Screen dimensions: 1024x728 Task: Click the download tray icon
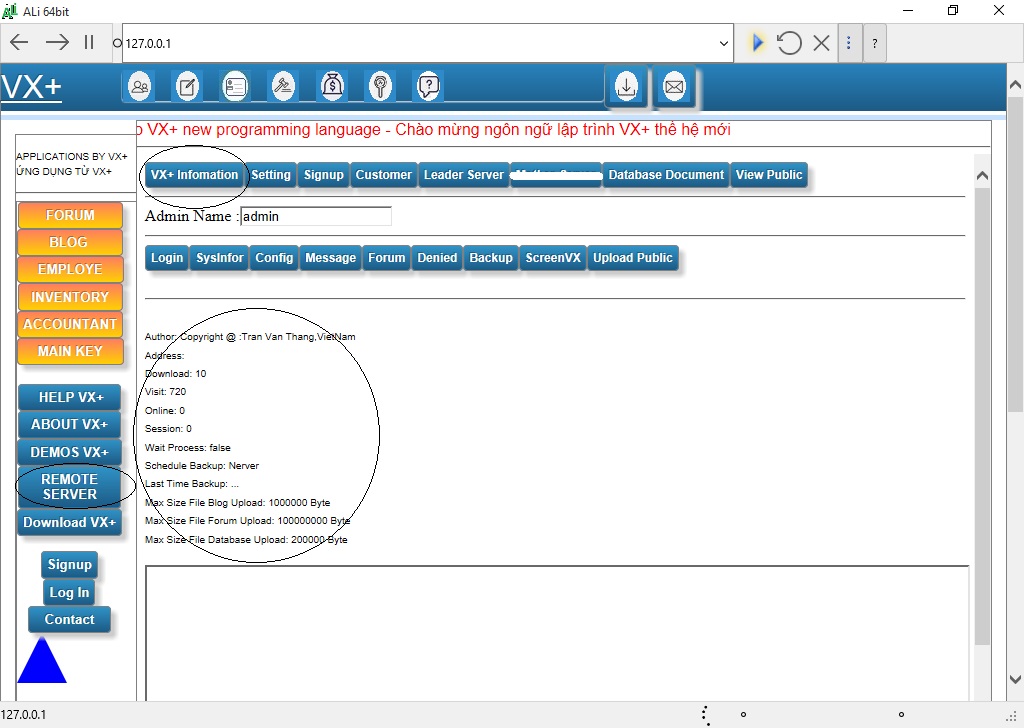coord(626,87)
